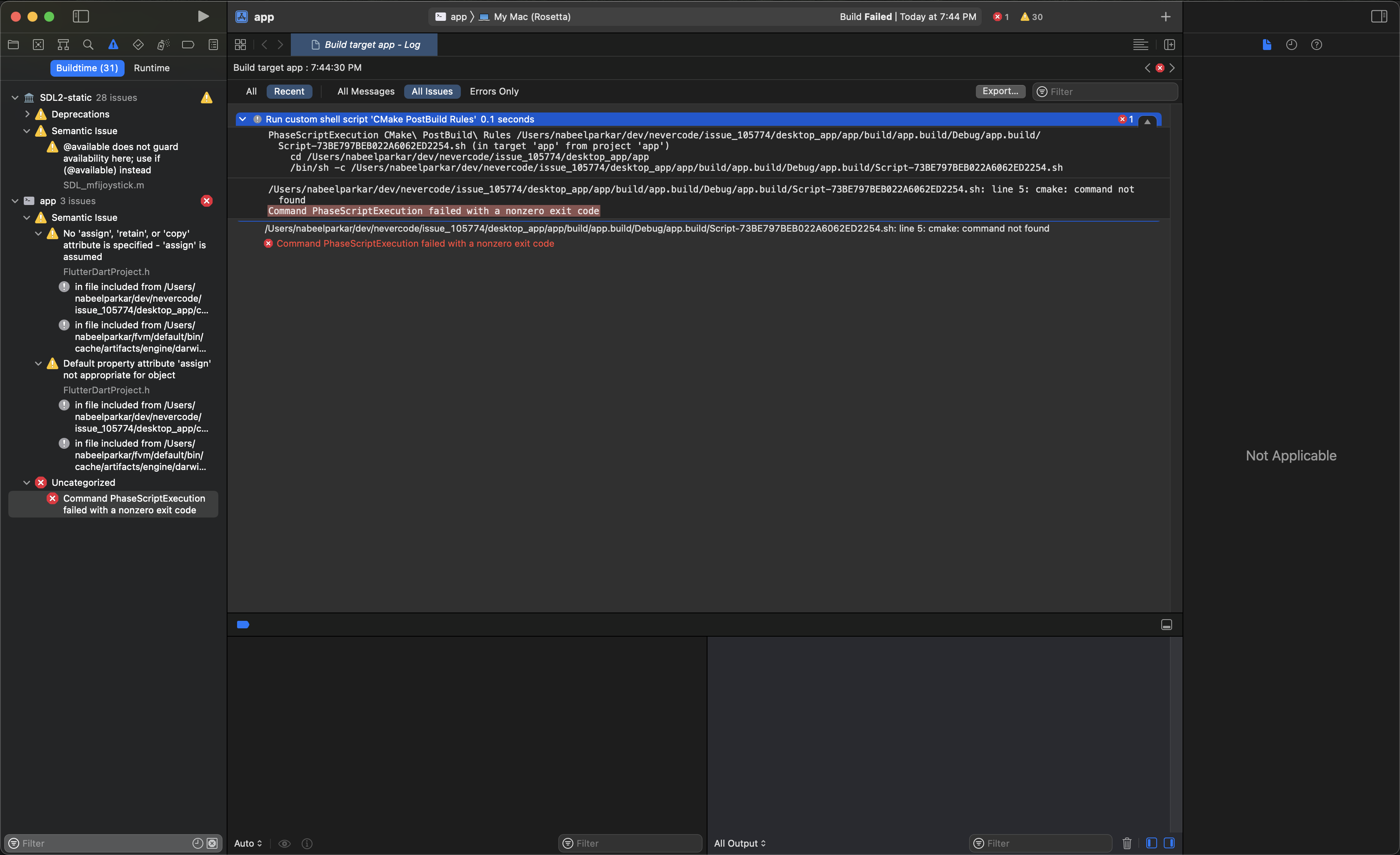Run the app with the play button
This screenshot has height=855, width=1400.
(x=203, y=17)
